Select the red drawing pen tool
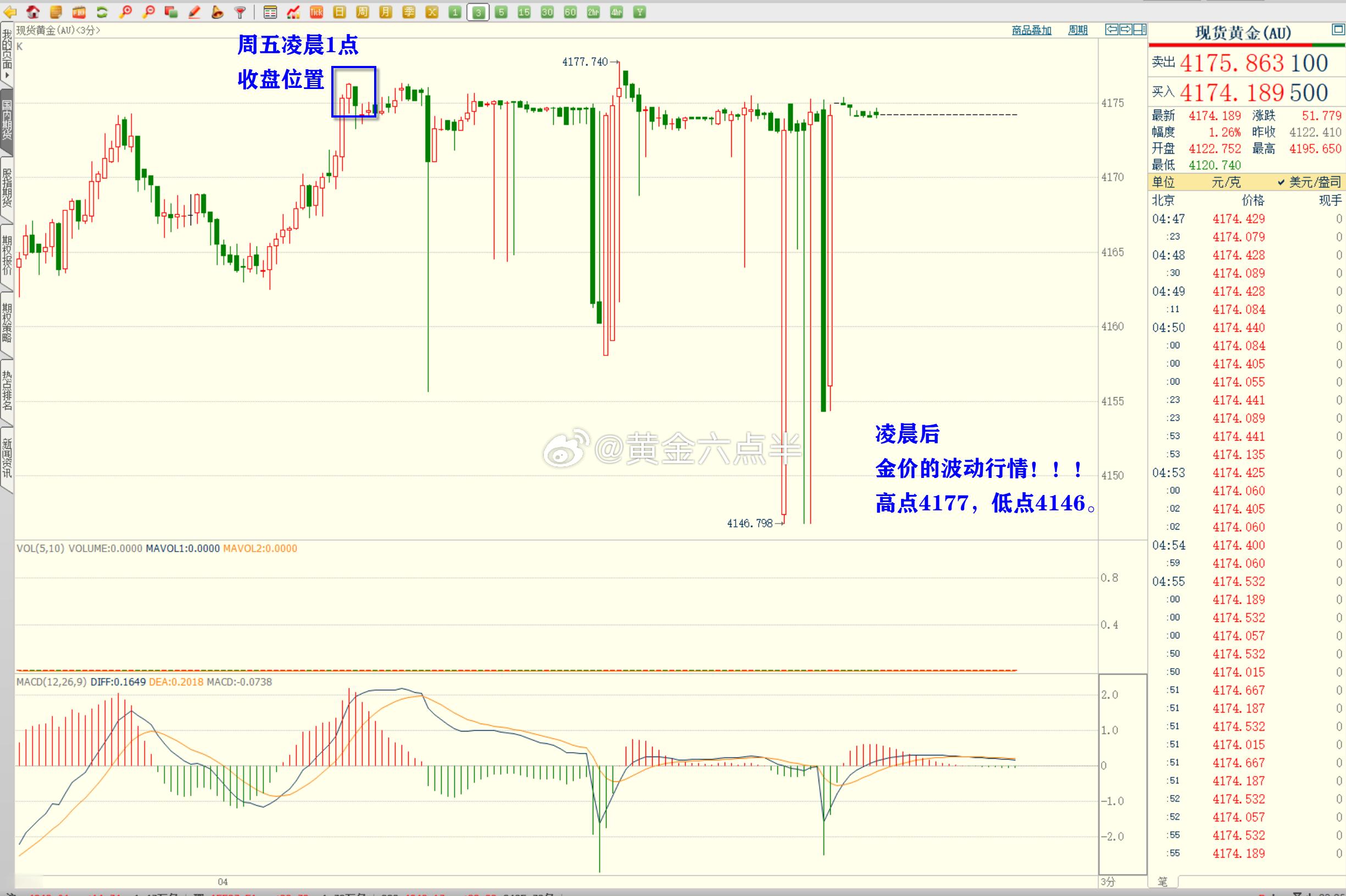The width and height of the screenshot is (1346, 896). (x=194, y=12)
